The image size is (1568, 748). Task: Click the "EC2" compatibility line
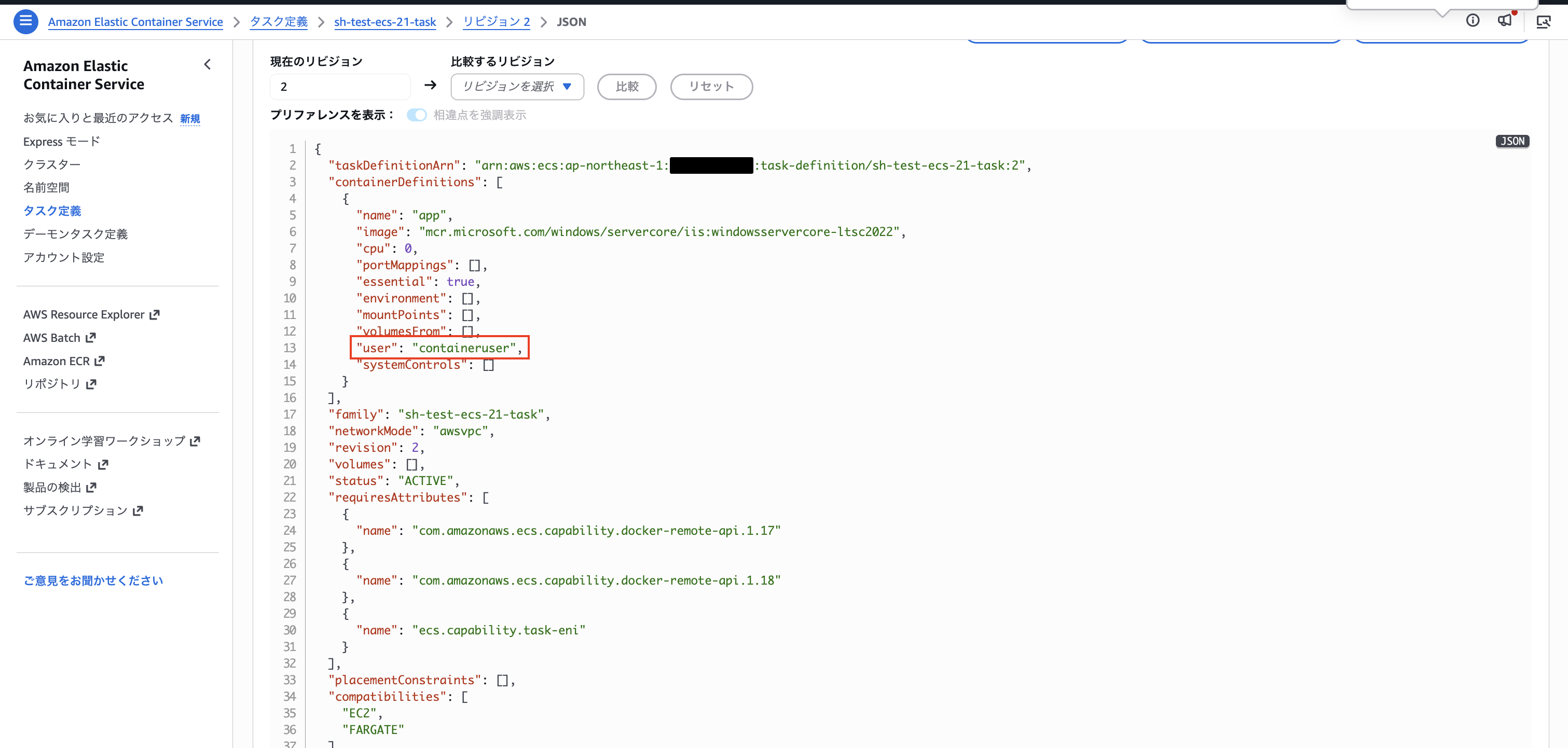click(x=363, y=713)
